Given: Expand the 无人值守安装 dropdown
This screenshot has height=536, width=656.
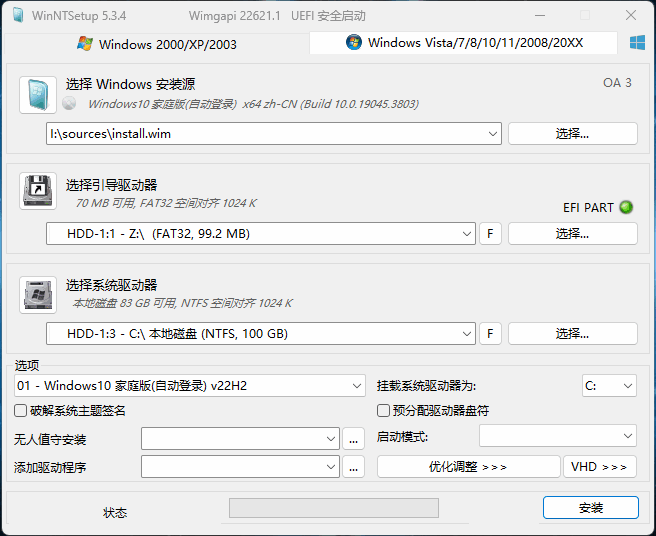Looking at the screenshot, I should [x=331, y=439].
